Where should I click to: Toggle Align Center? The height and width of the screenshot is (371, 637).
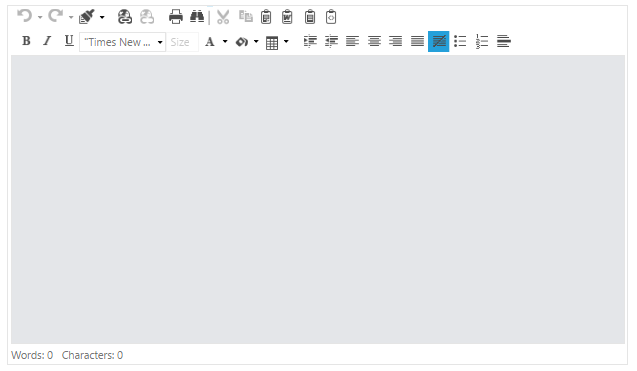pos(374,41)
